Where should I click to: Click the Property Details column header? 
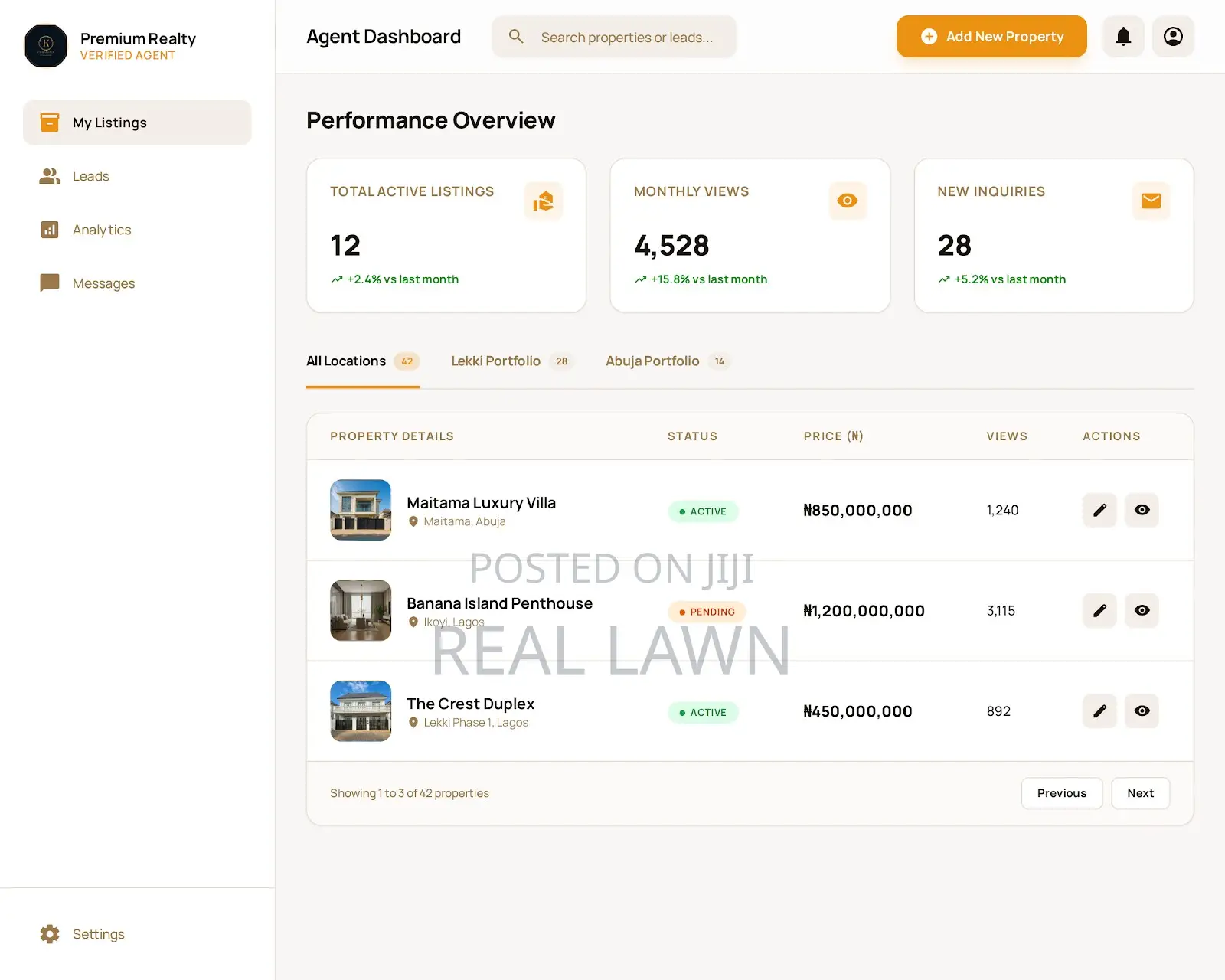[392, 436]
